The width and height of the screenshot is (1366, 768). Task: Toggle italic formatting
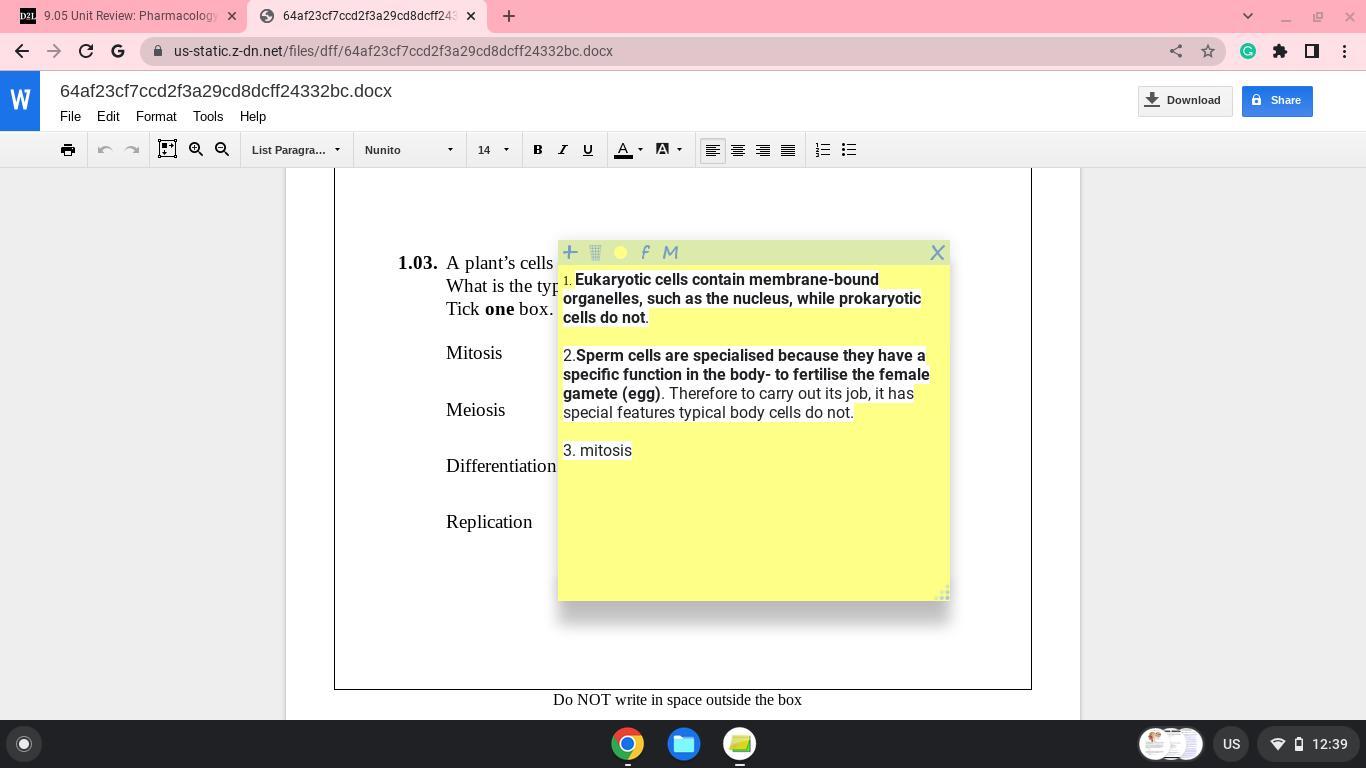point(562,150)
